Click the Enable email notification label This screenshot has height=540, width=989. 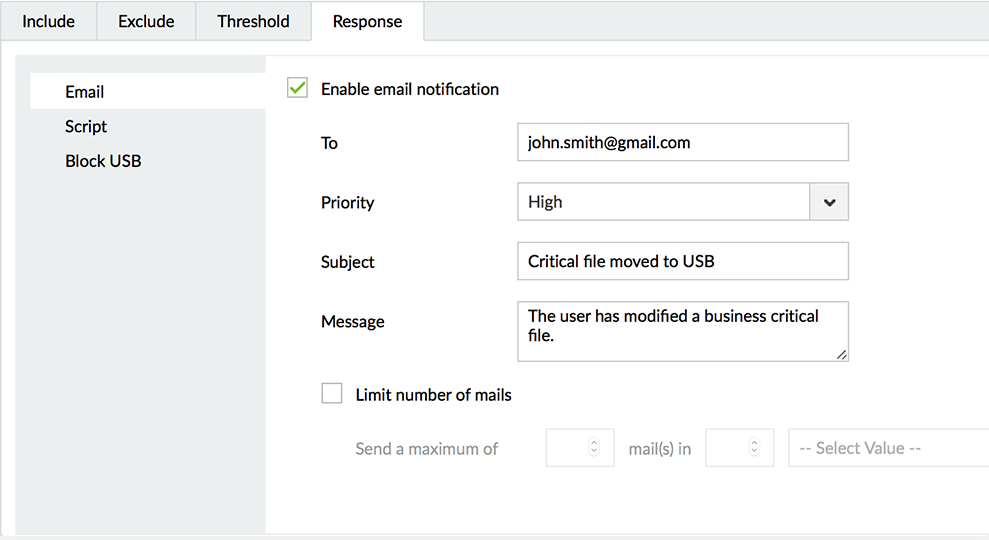(410, 89)
